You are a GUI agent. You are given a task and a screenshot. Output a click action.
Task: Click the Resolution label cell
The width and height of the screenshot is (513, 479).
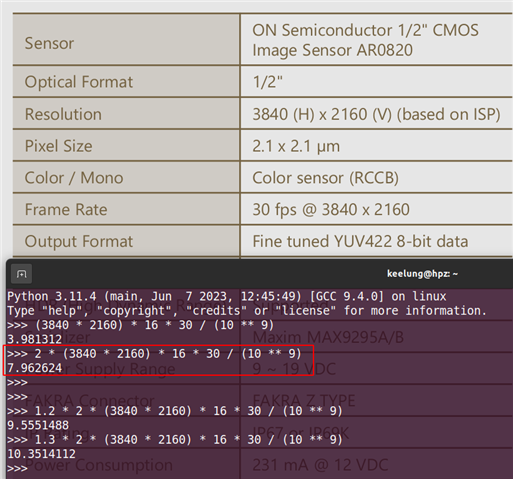[x=126, y=114]
